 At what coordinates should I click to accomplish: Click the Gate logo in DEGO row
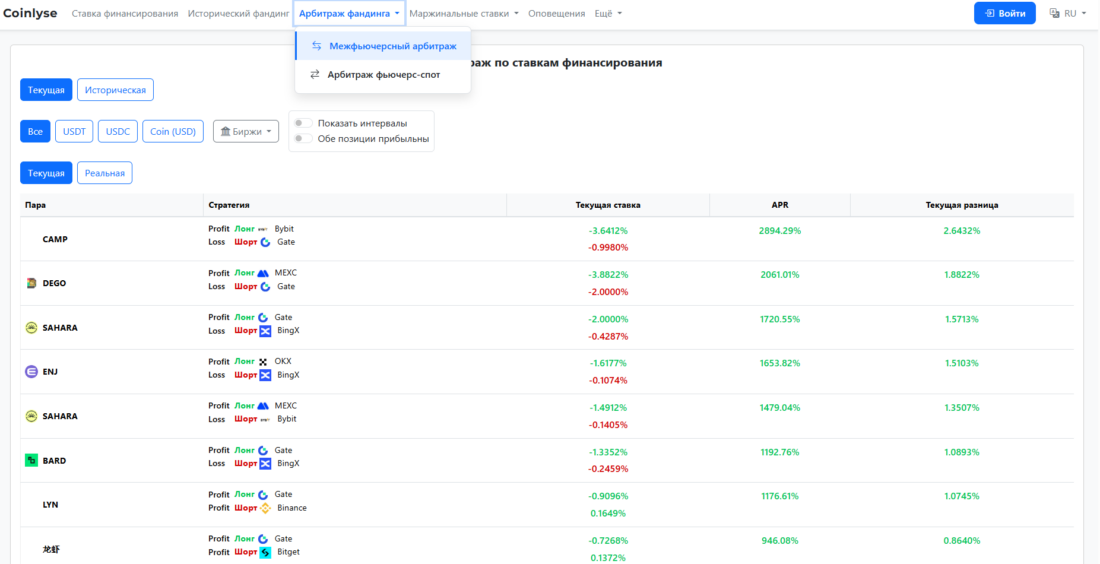[x=264, y=286]
